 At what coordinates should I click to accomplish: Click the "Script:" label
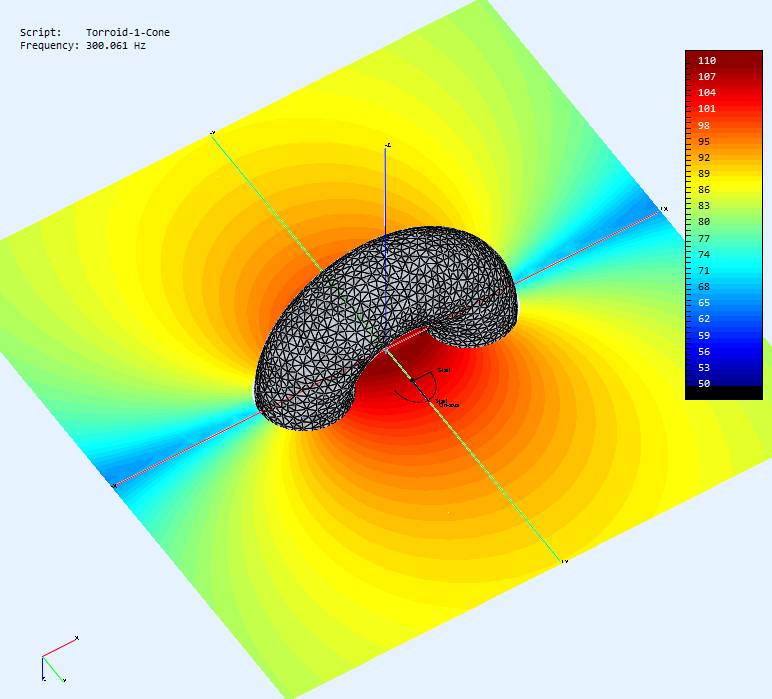pos(41,32)
